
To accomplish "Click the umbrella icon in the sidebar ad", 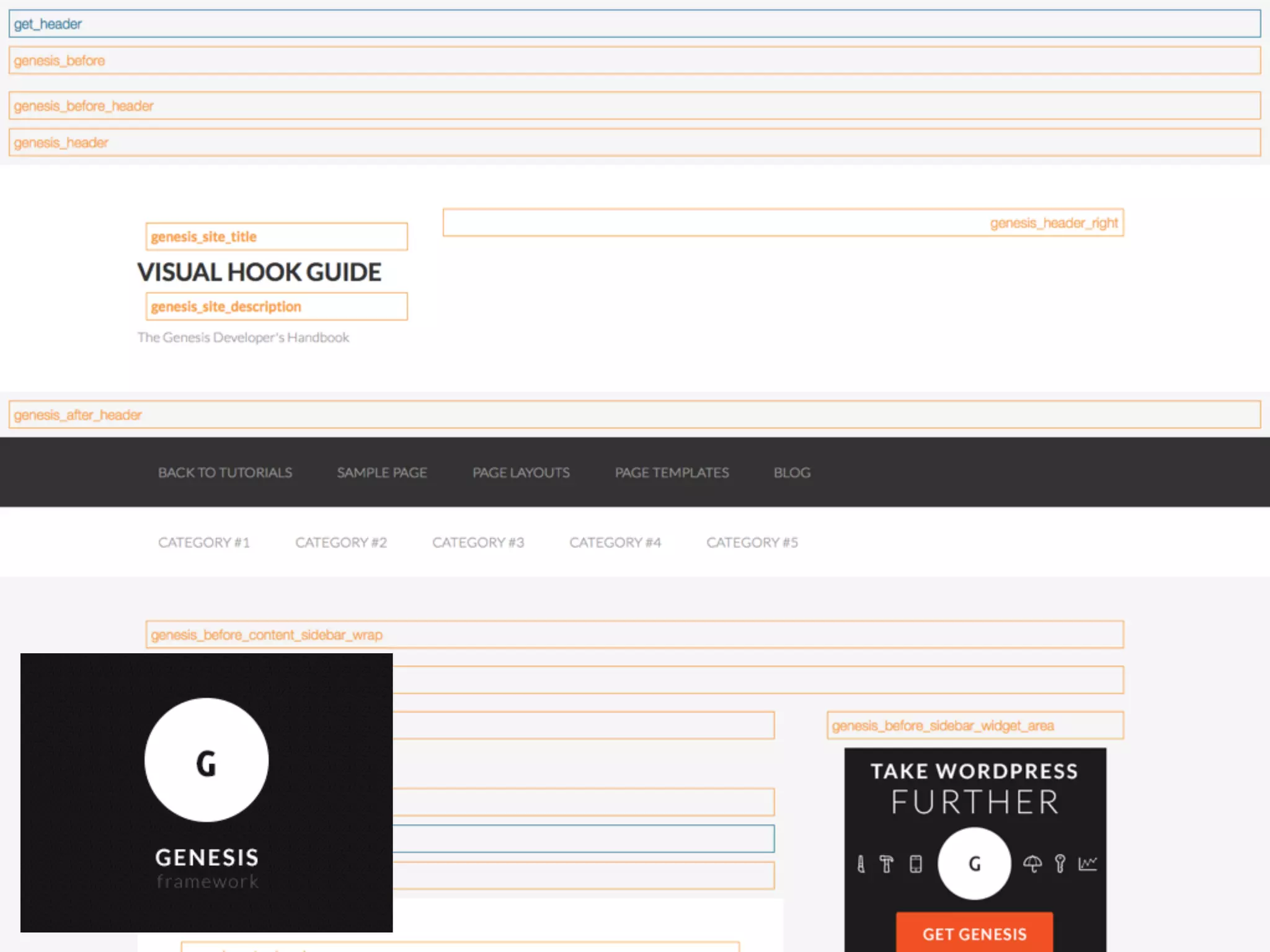I will 1032,864.
